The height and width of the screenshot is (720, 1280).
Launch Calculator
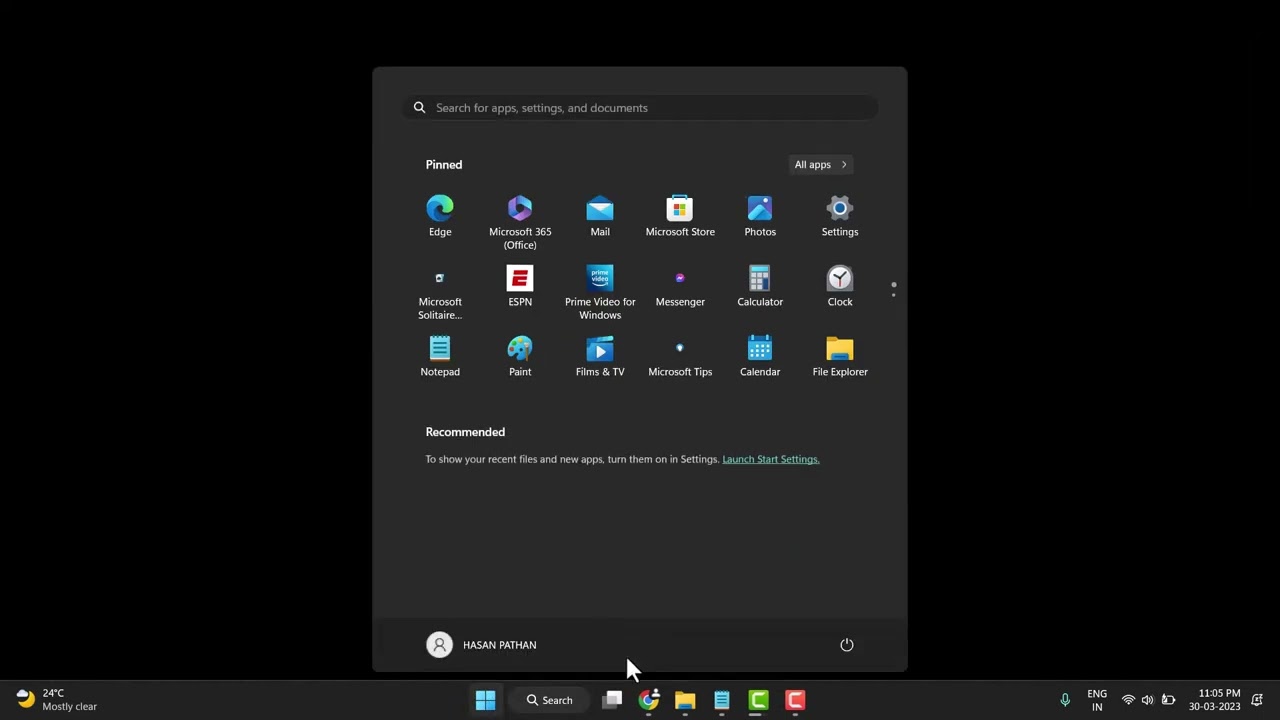[x=760, y=287]
